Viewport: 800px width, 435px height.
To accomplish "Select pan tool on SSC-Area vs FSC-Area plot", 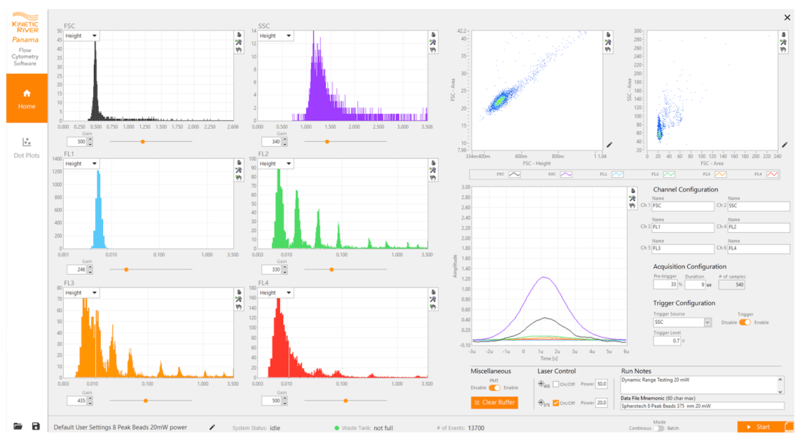I will (x=783, y=49).
